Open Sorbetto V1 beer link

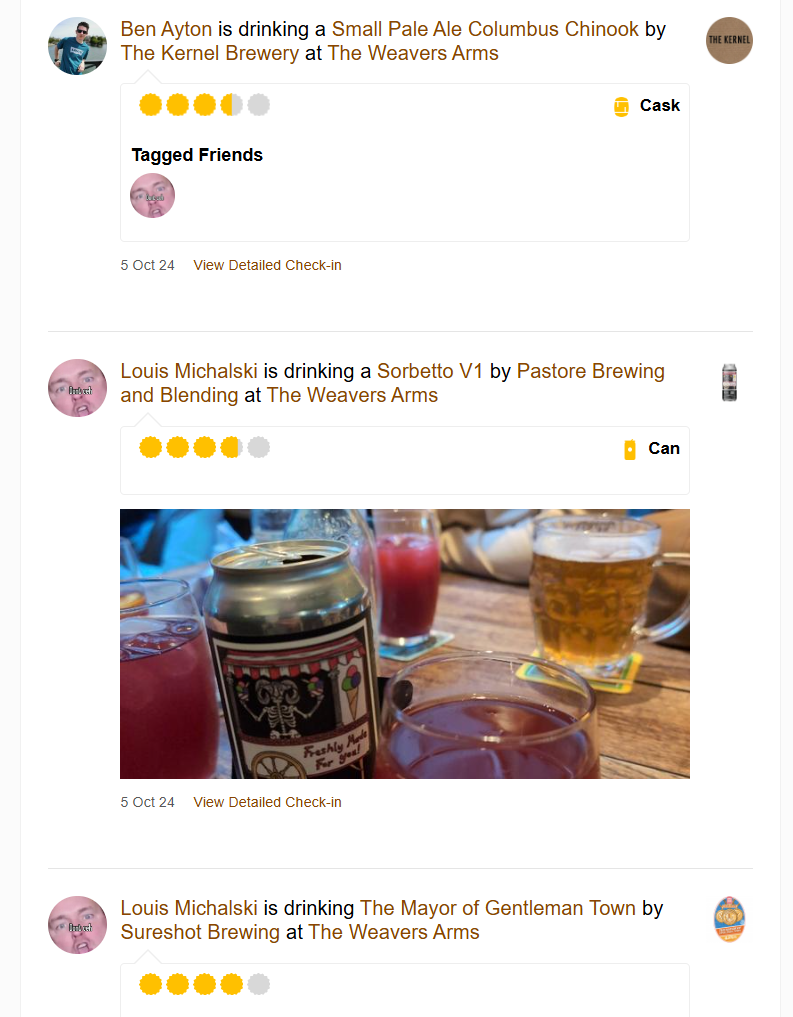tap(430, 371)
